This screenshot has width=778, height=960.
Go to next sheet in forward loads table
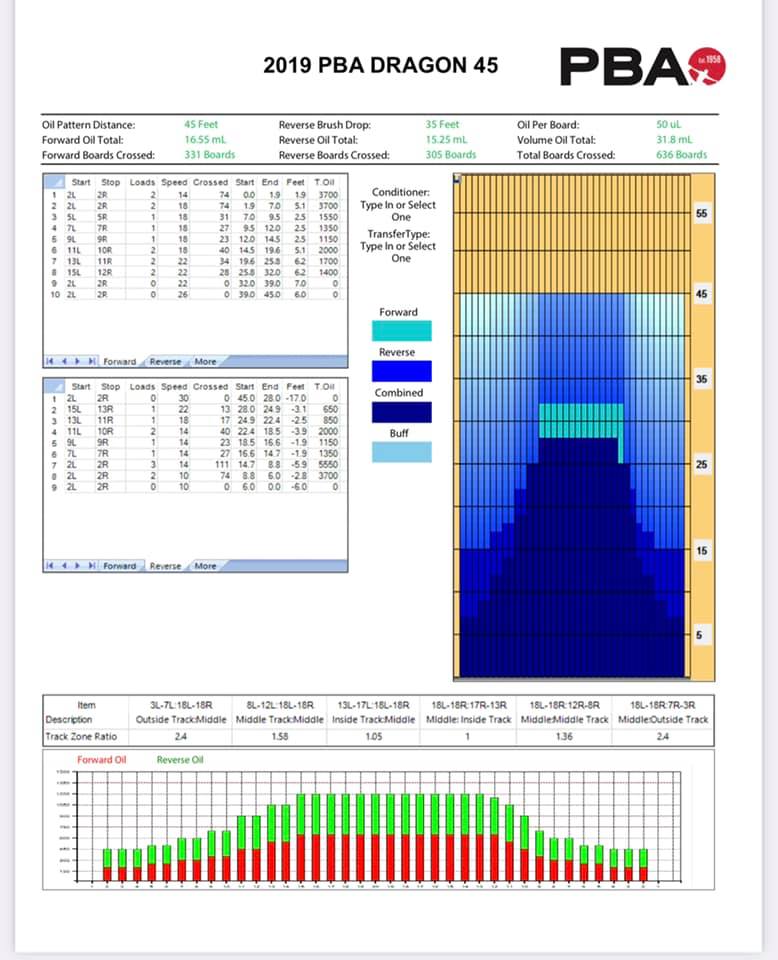coord(77,361)
